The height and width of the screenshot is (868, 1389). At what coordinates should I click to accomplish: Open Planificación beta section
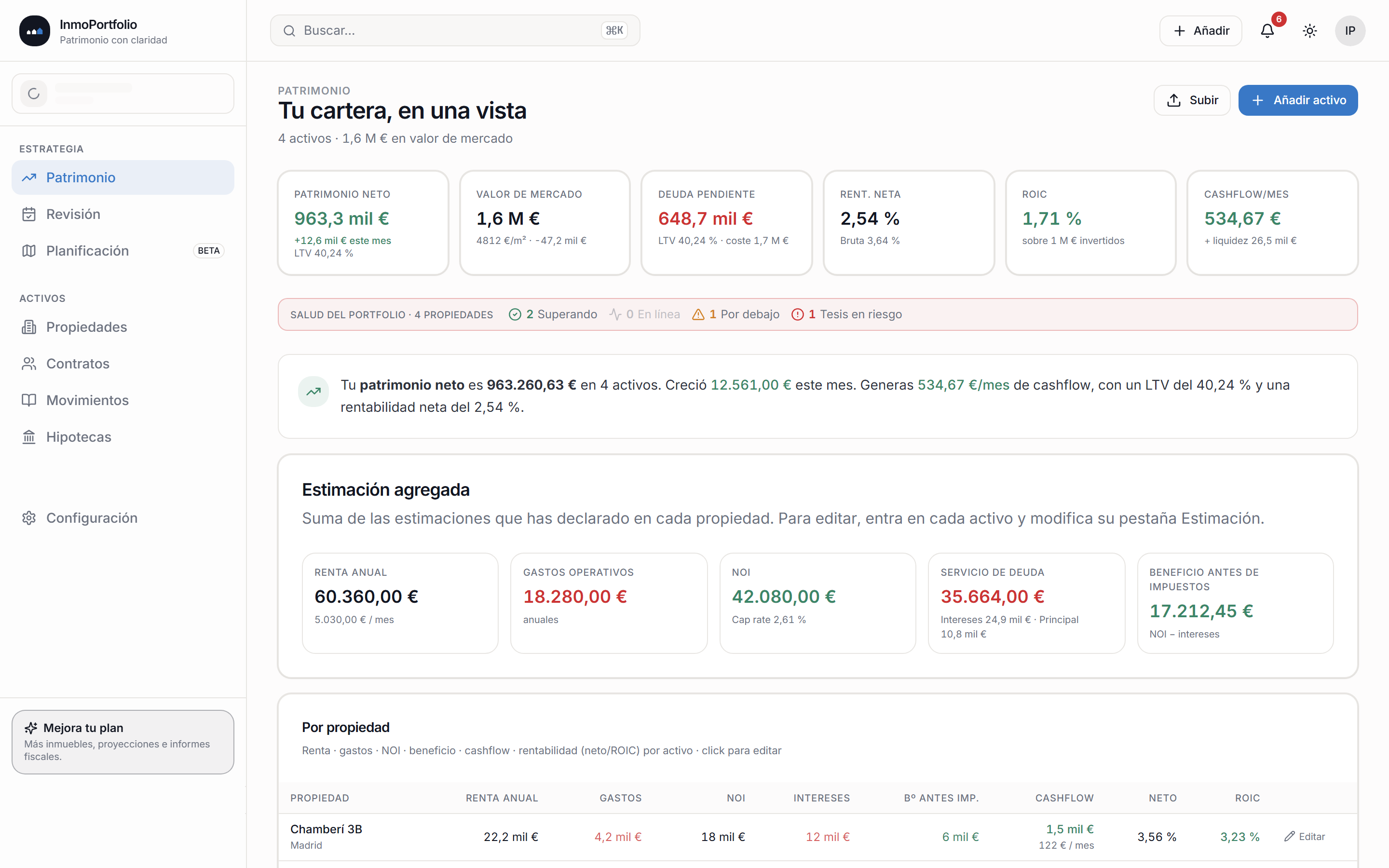point(123,251)
